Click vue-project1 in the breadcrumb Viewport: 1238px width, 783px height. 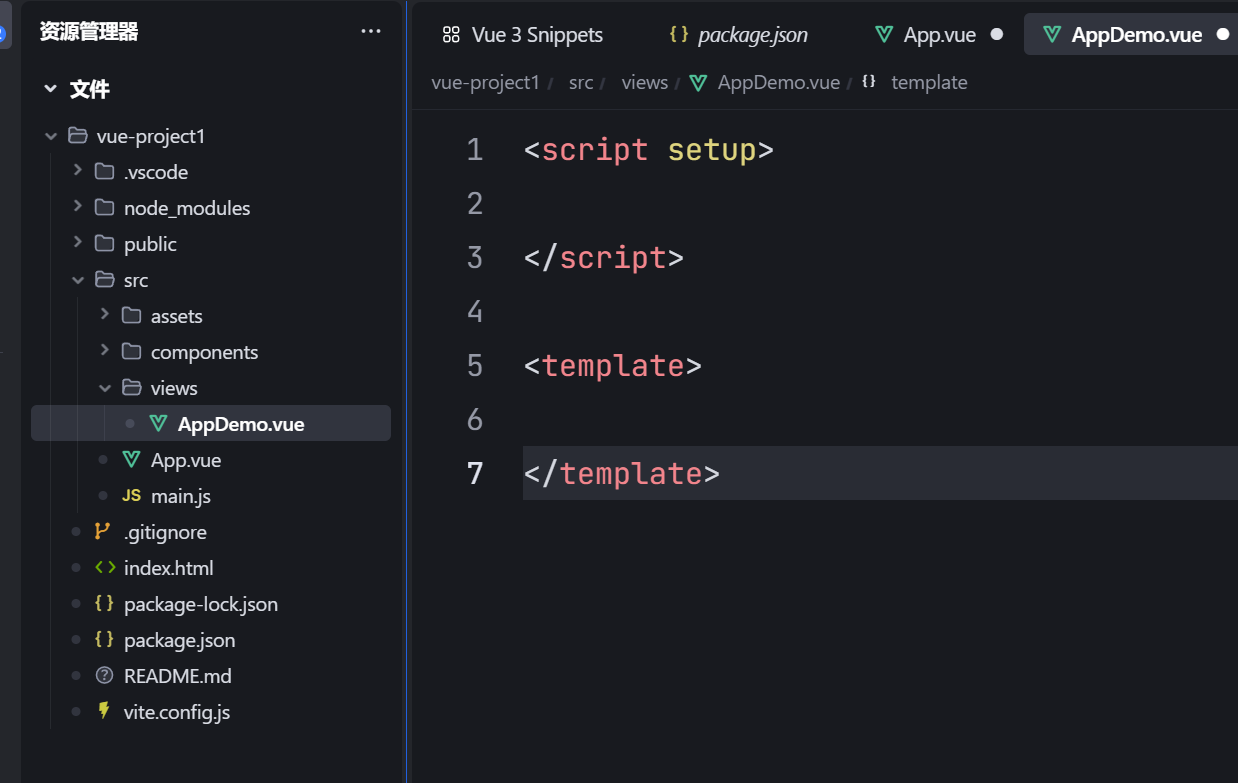pos(486,82)
